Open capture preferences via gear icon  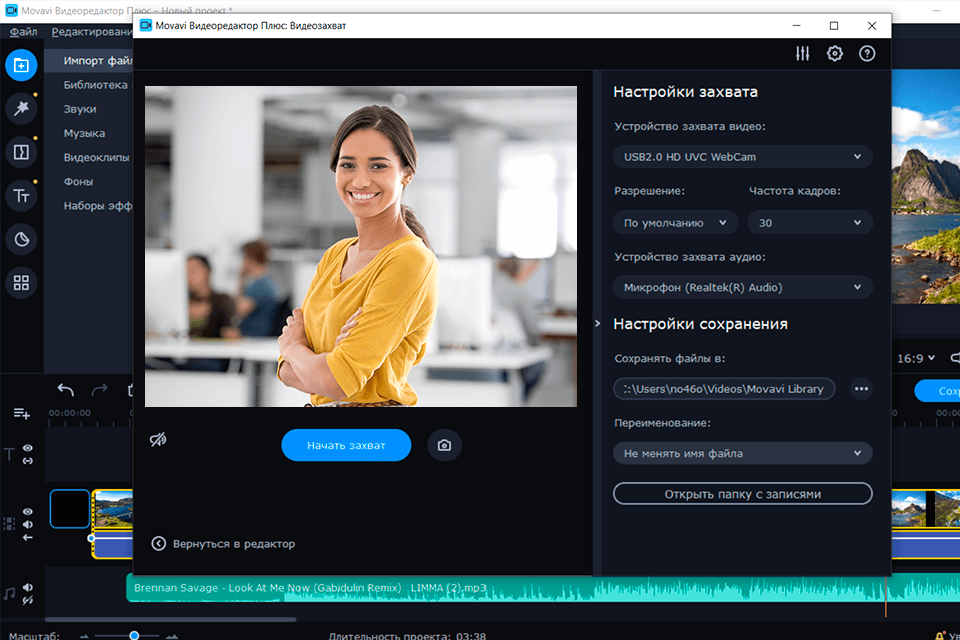coord(835,54)
